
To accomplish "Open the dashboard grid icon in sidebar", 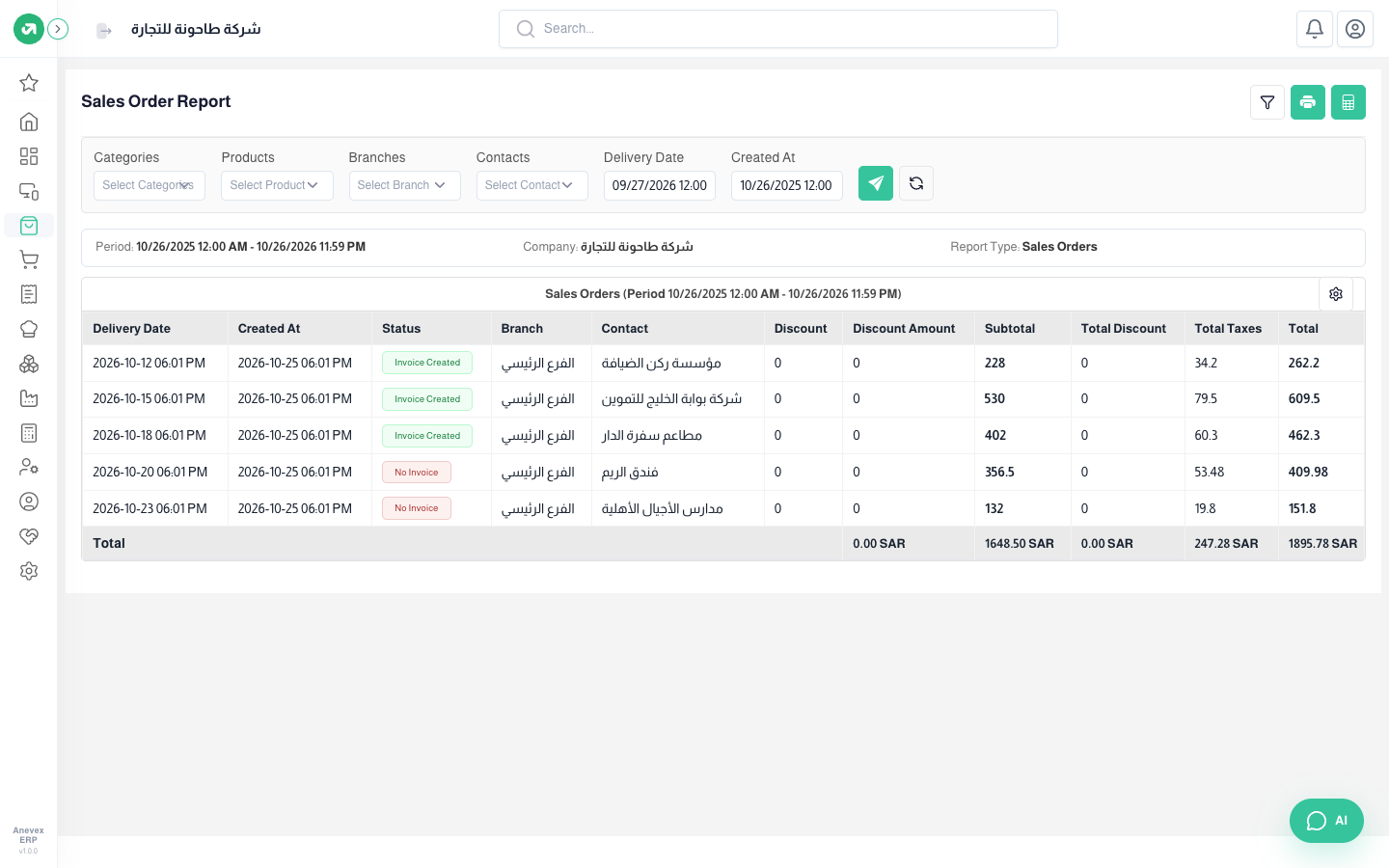I will click(29, 156).
